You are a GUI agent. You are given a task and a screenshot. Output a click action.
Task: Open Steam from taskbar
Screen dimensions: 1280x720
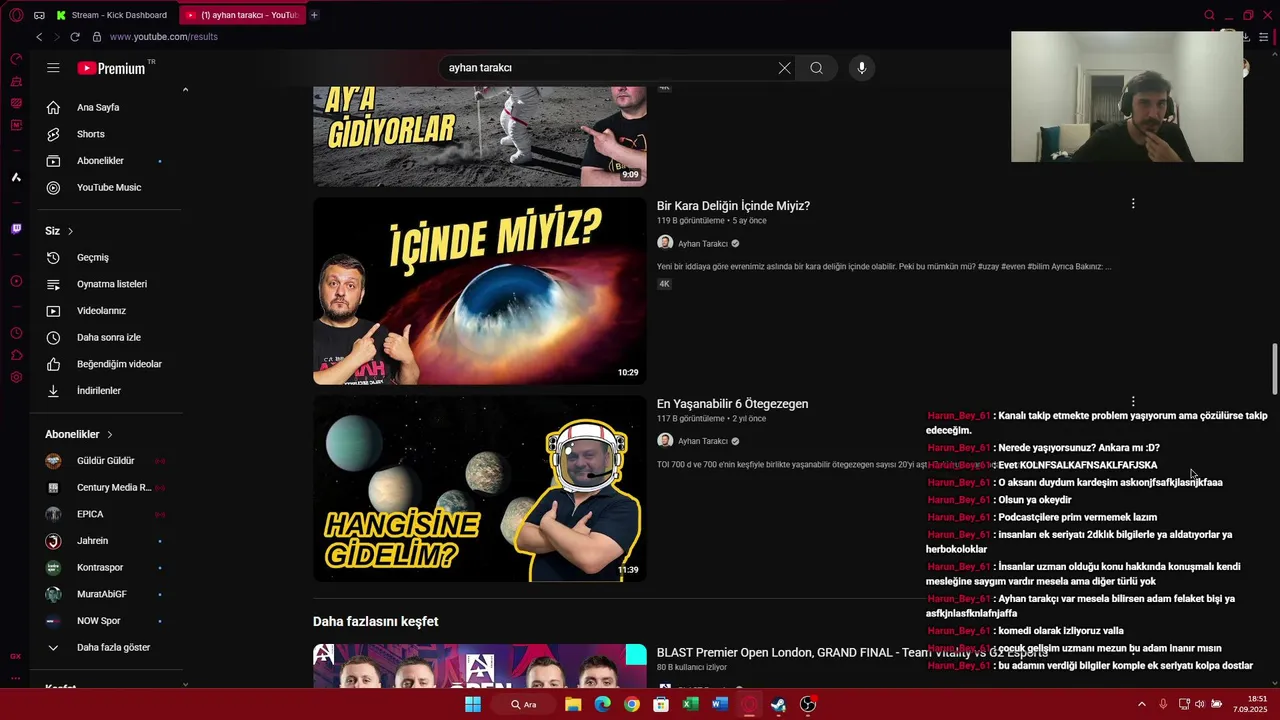[x=778, y=704]
